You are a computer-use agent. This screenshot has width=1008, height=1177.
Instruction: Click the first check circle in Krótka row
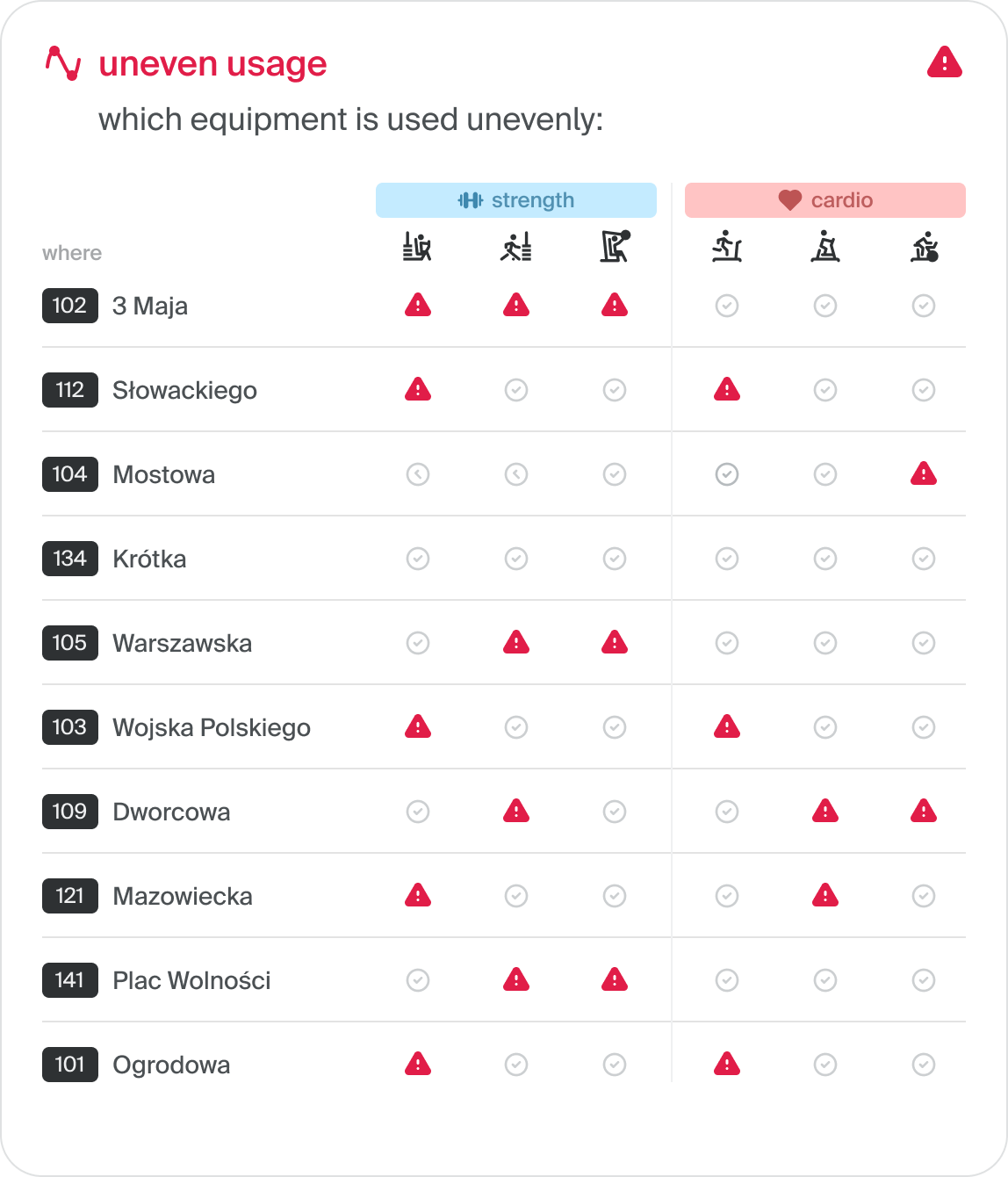(418, 559)
